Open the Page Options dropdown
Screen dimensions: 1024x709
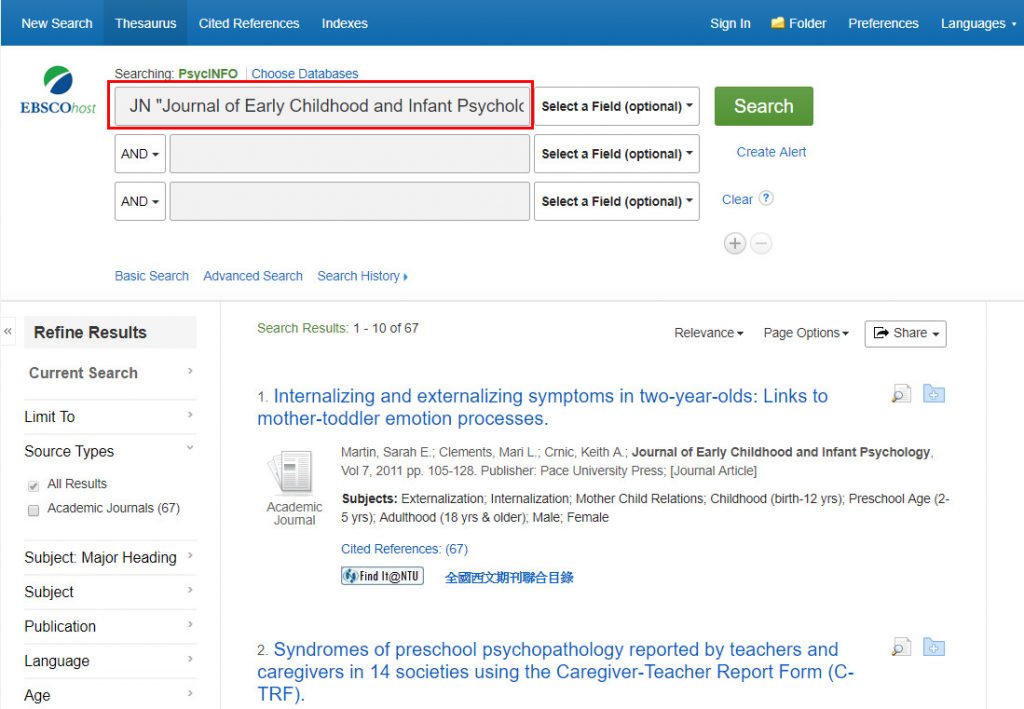point(806,333)
